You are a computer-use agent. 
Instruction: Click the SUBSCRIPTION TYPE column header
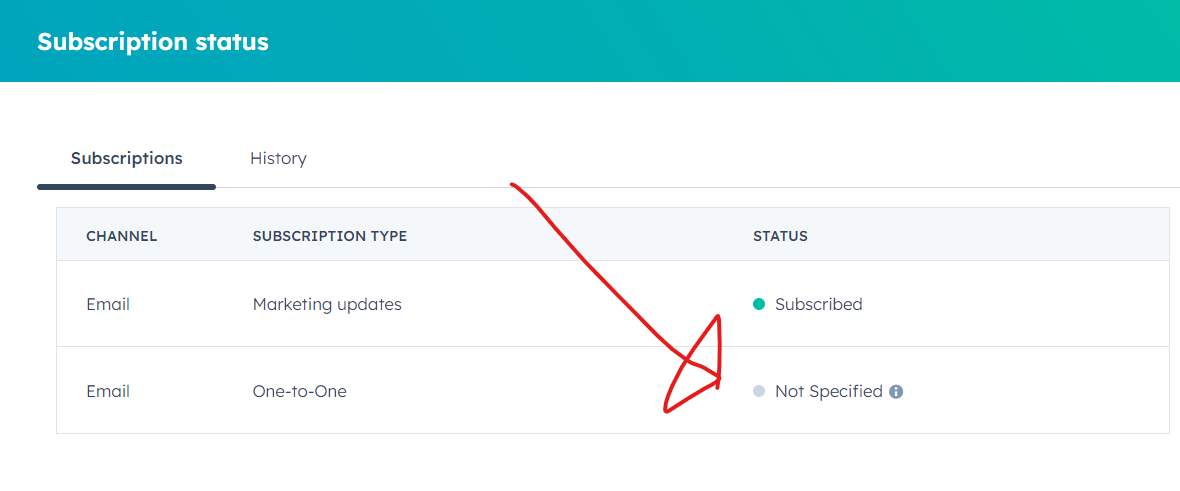329,236
